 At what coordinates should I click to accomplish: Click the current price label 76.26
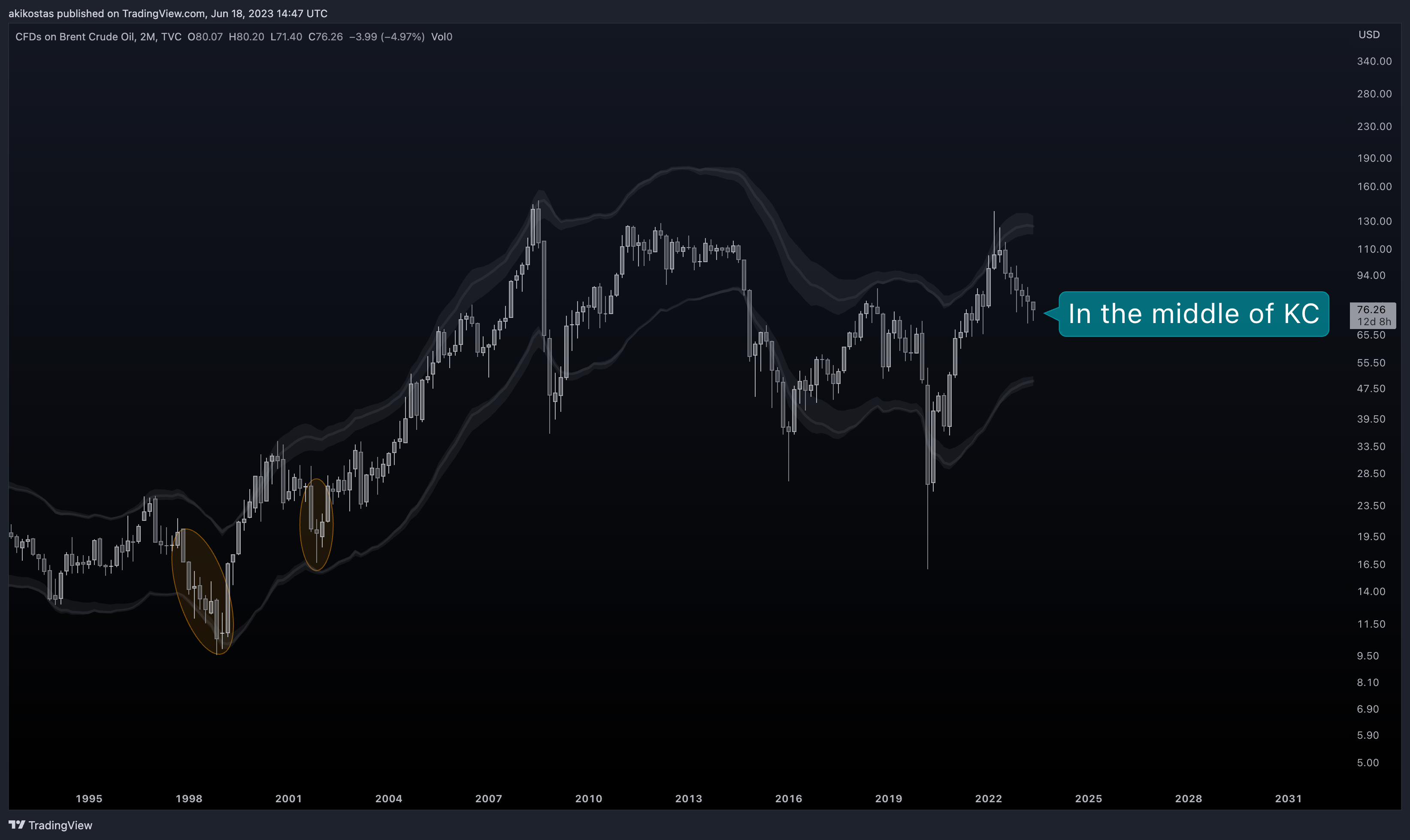[1371, 310]
